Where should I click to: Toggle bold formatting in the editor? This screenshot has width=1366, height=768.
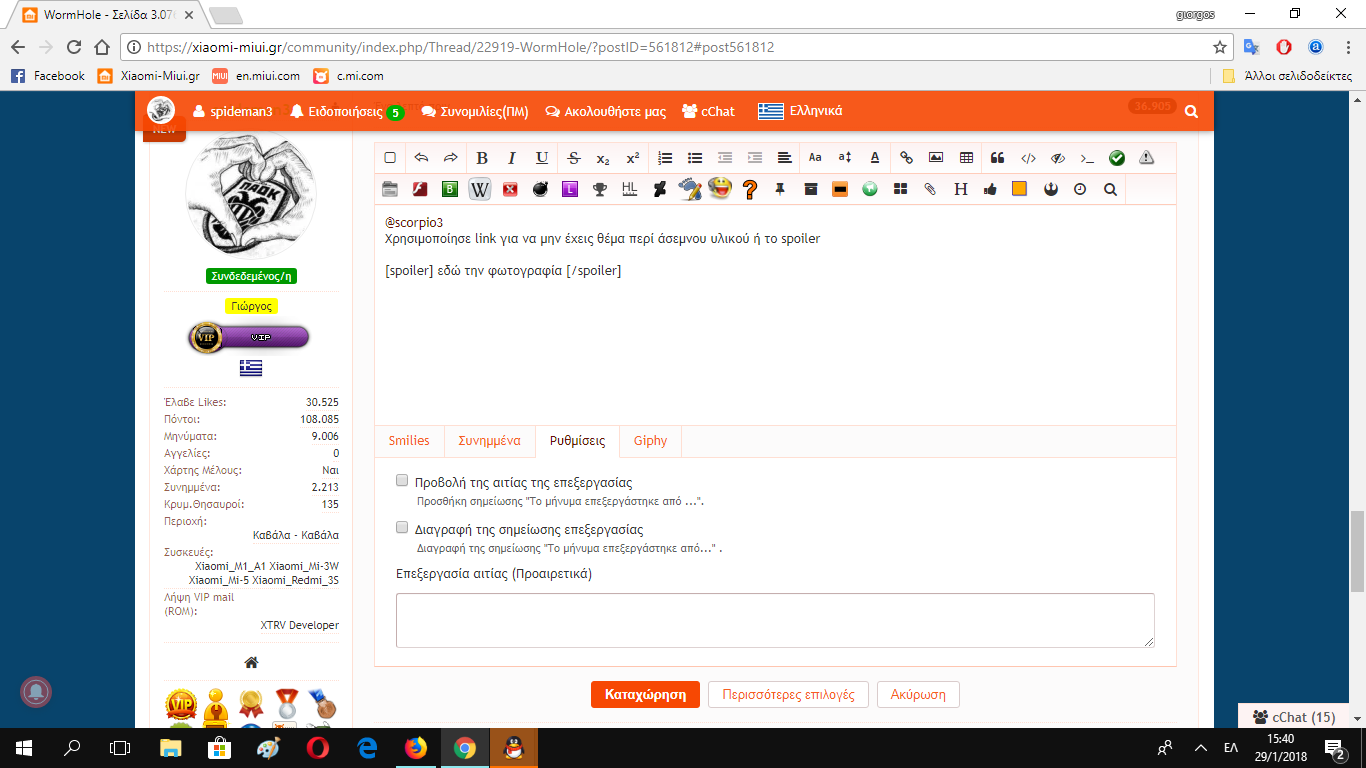[x=482, y=158]
